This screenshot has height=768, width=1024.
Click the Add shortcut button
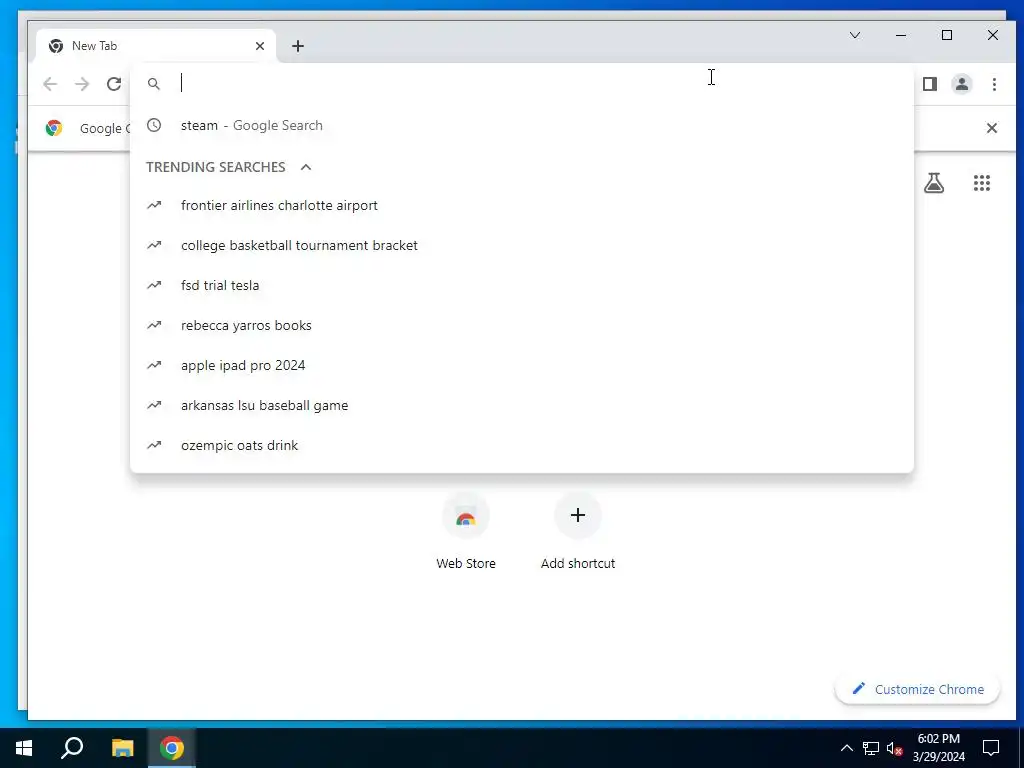tap(578, 532)
